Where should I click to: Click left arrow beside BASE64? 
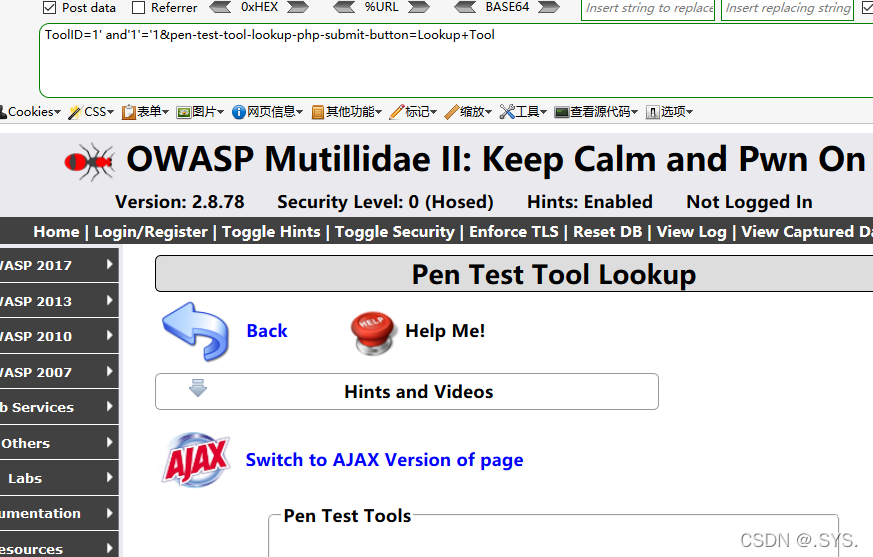click(465, 7)
